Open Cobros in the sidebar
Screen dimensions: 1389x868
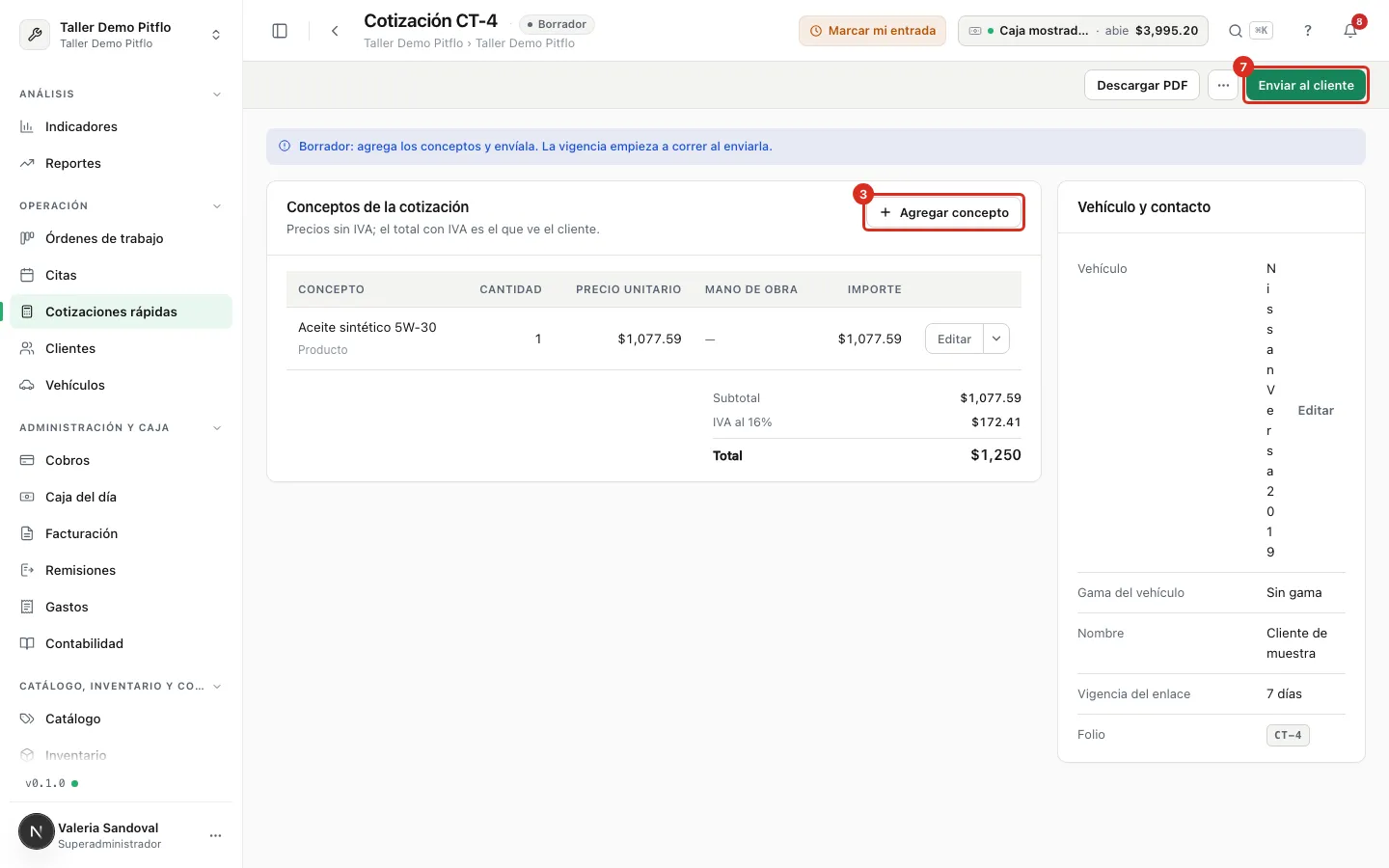click(121, 460)
